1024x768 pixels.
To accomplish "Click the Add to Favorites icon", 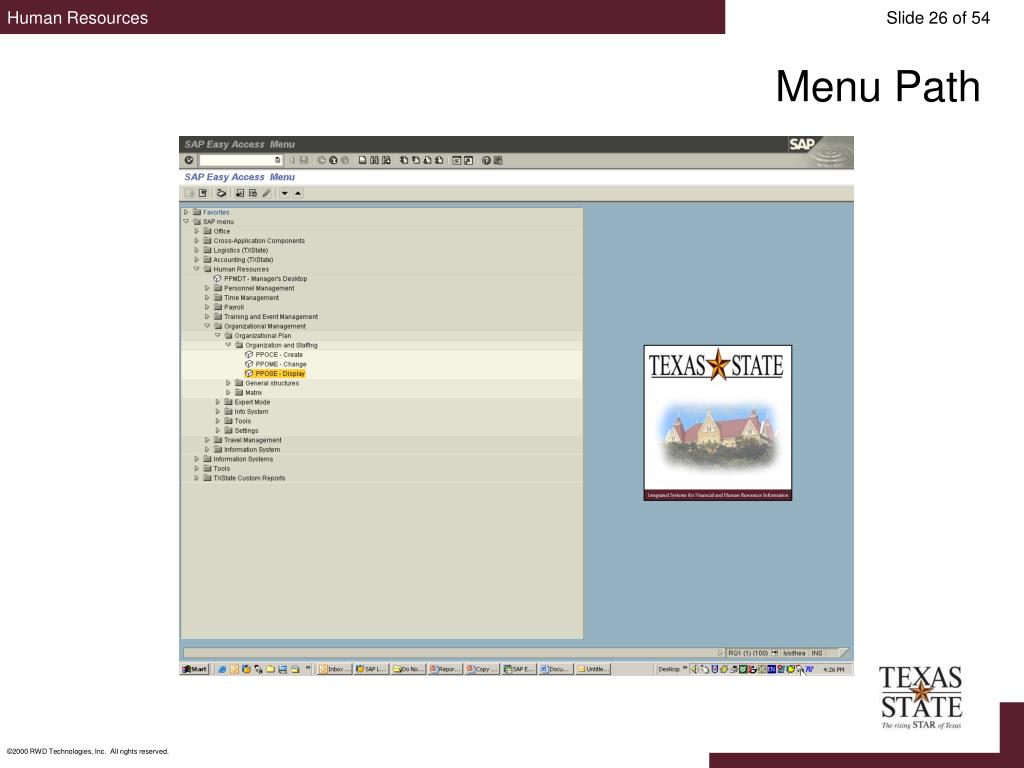I will (240, 193).
